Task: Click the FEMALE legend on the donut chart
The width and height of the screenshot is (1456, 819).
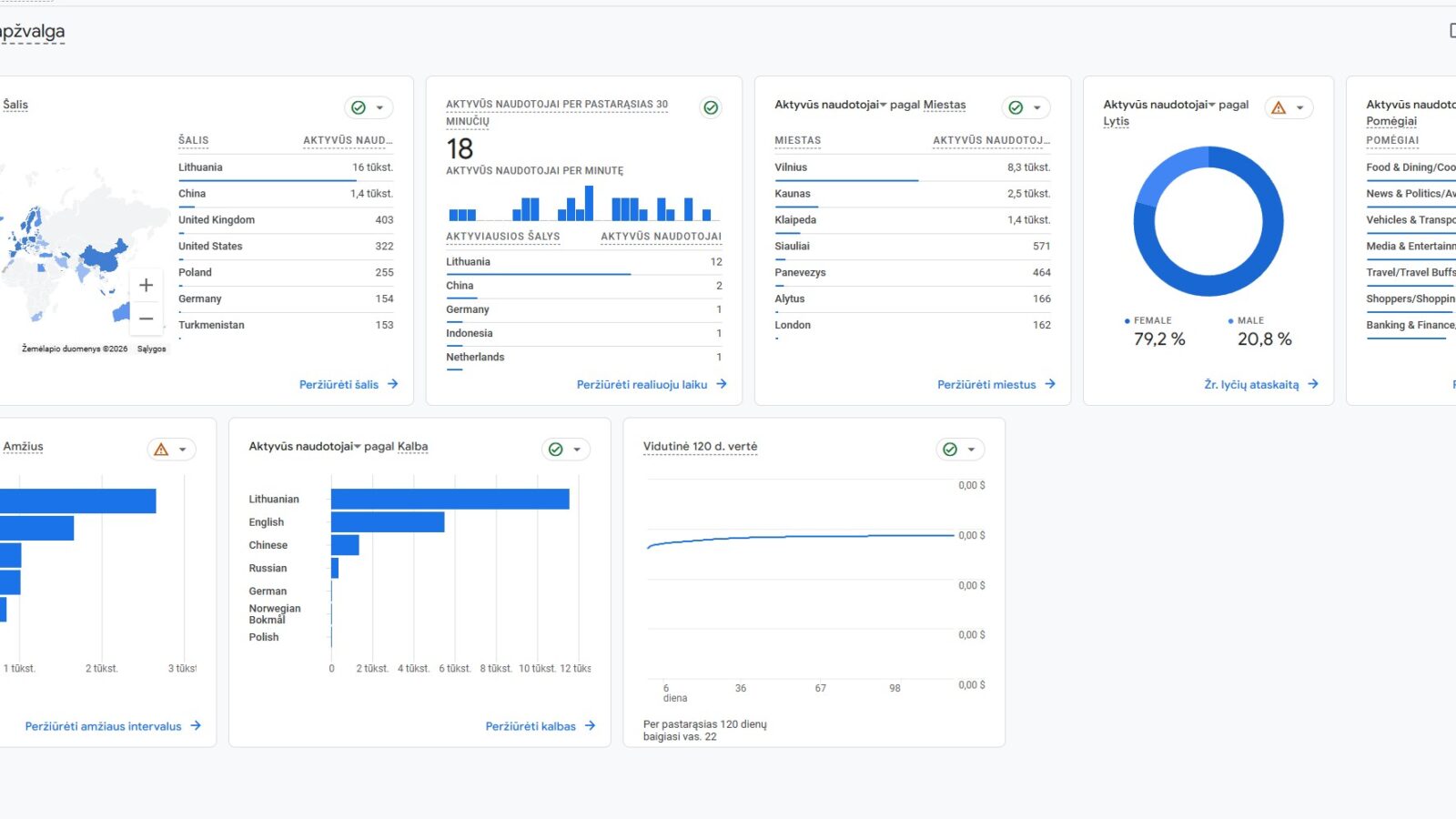Action: click(1152, 320)
